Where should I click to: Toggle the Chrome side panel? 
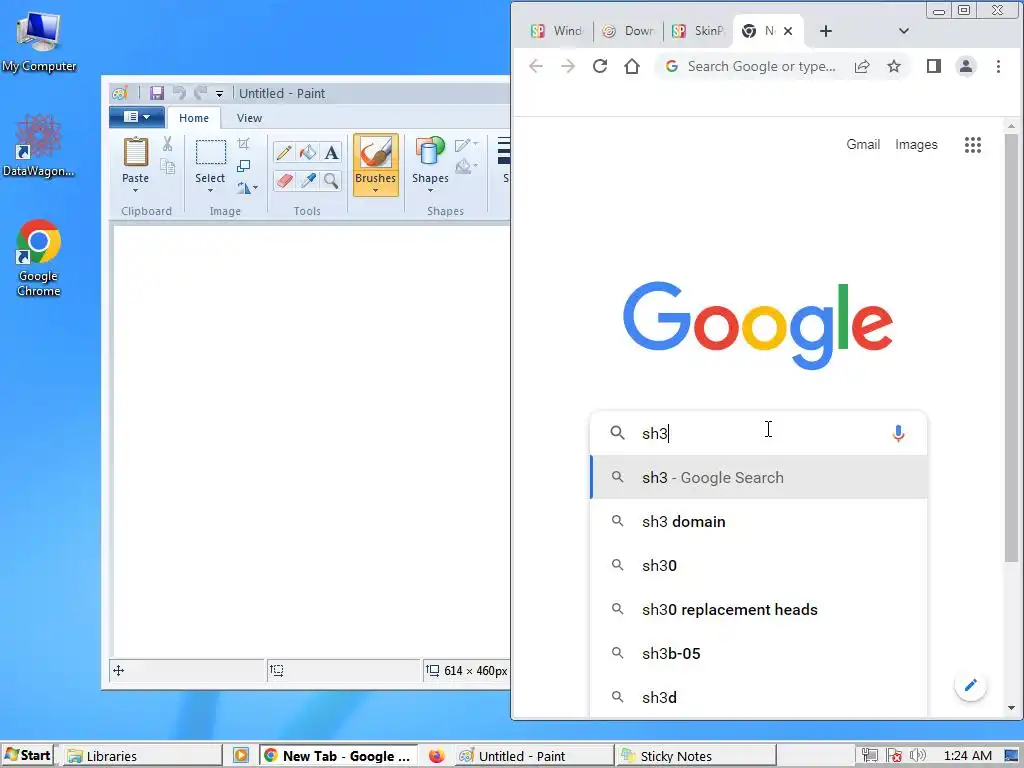click(x=934, y=66)
